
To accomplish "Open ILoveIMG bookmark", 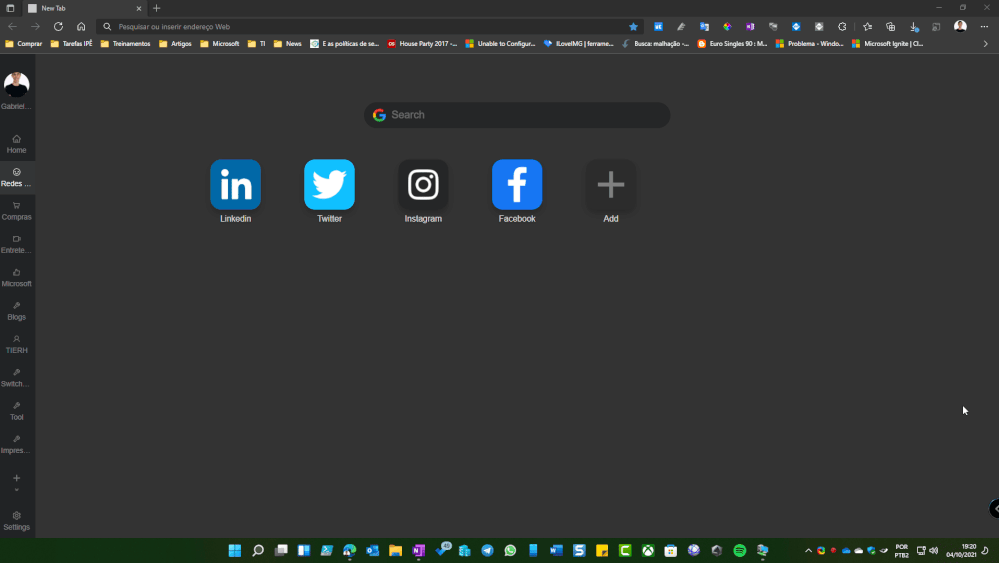I will click(x=579, y=44).
